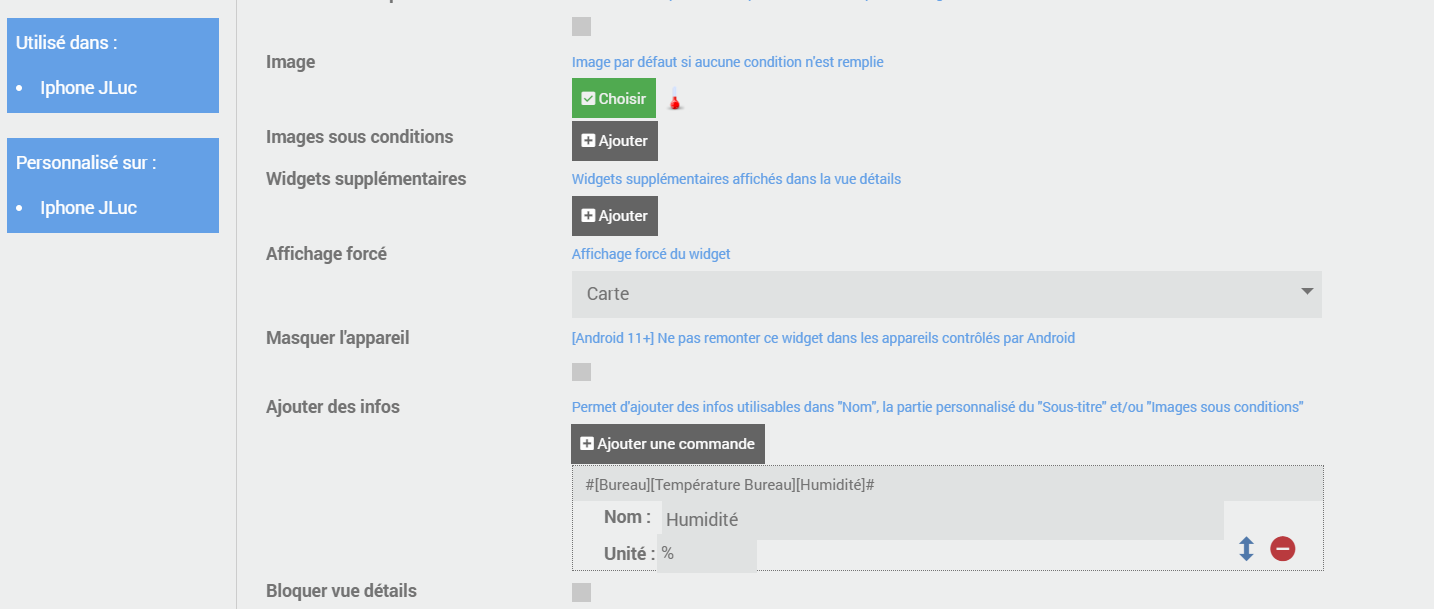Enable the Bloquer vue détails checkbox
Viewport: 1434px width, 609px height.
(581, 592)
